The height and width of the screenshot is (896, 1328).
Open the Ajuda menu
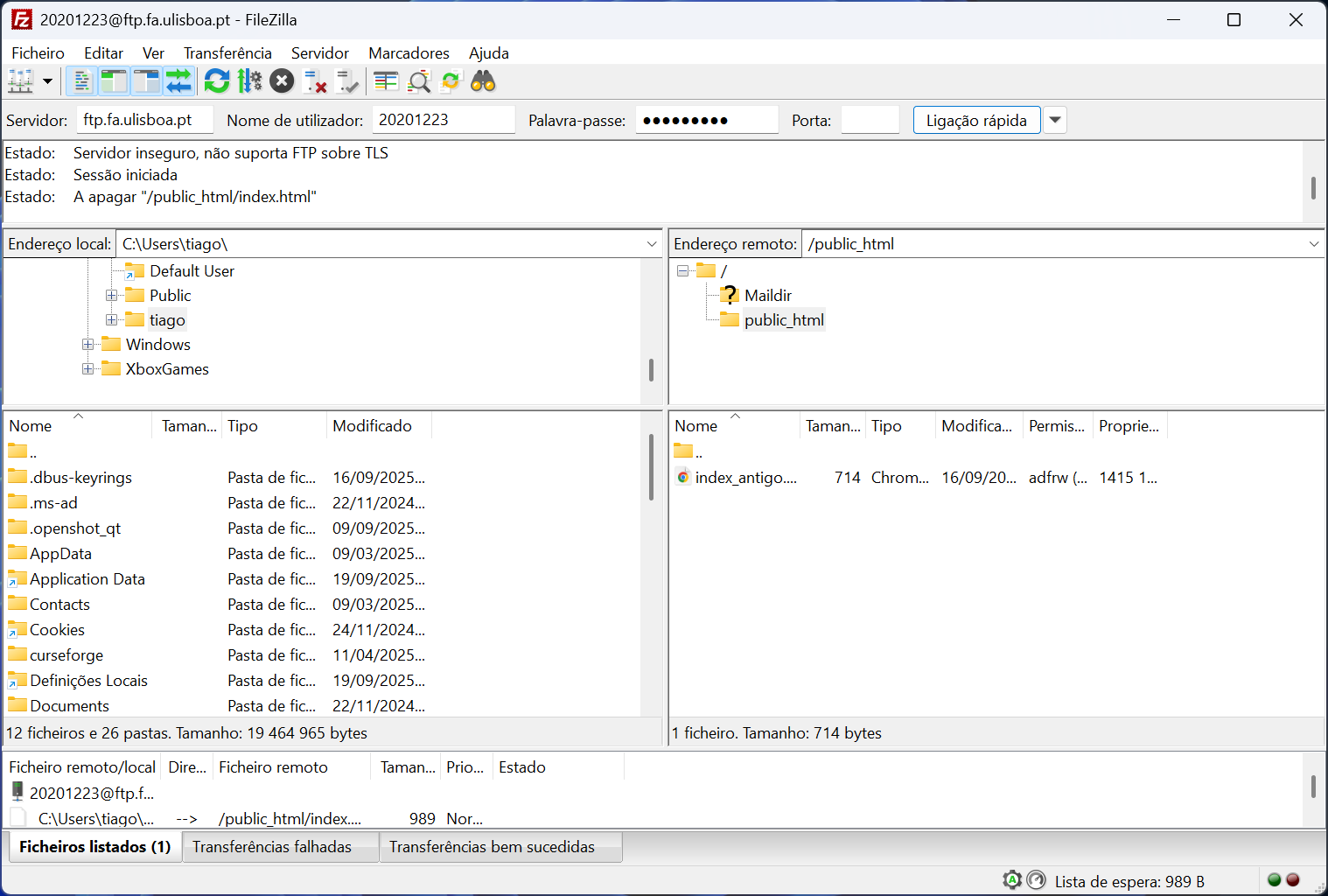tap(488, 53)
